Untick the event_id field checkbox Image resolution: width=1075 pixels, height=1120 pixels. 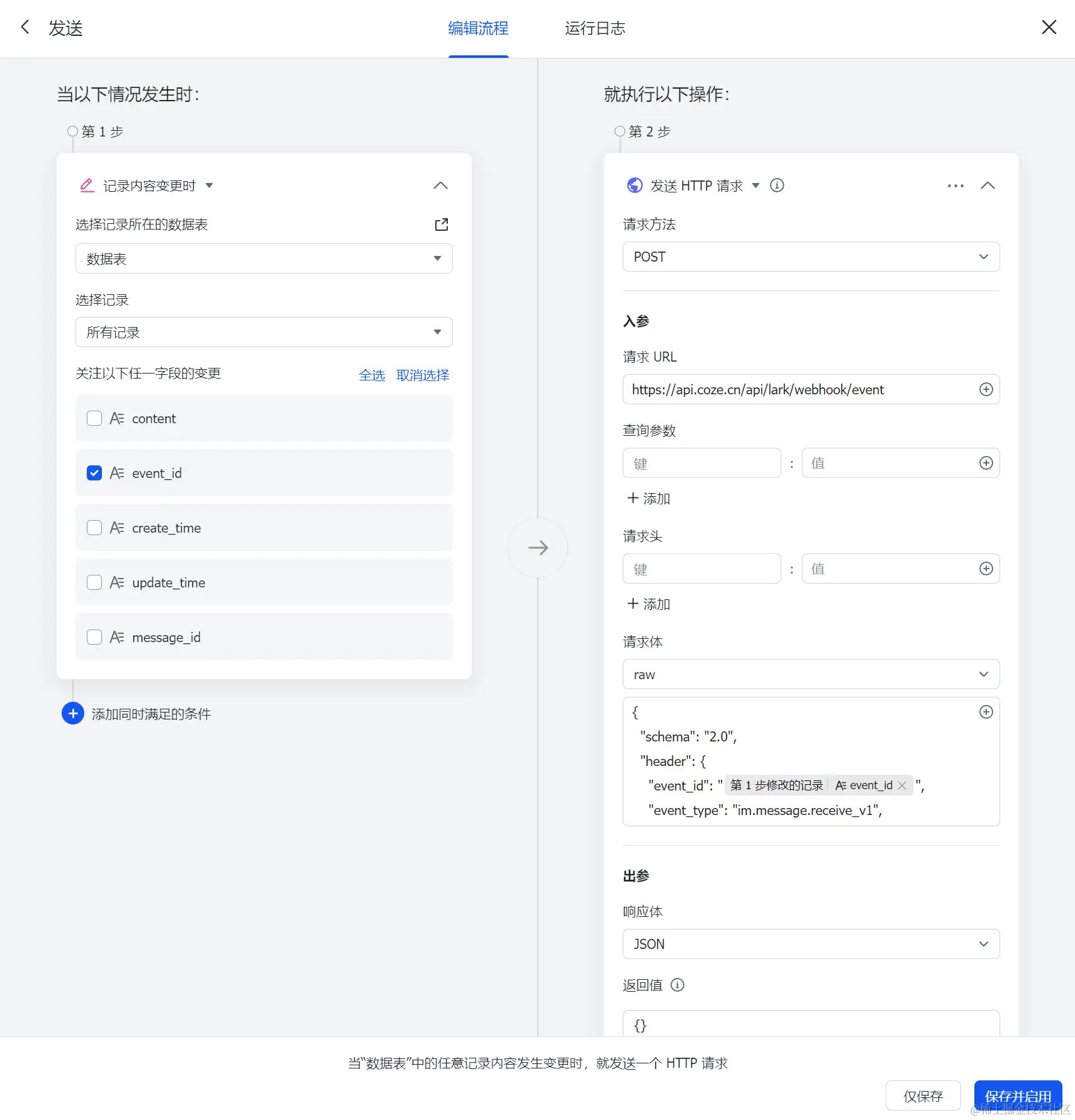click(94, 473)
